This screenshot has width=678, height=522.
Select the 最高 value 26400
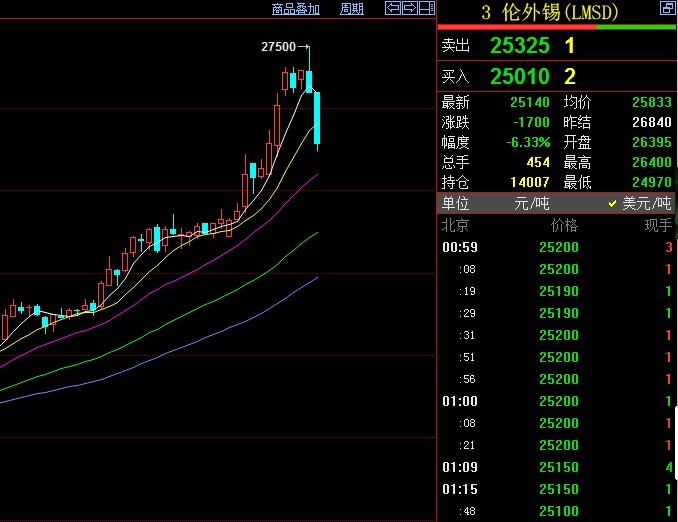[652, 163]
